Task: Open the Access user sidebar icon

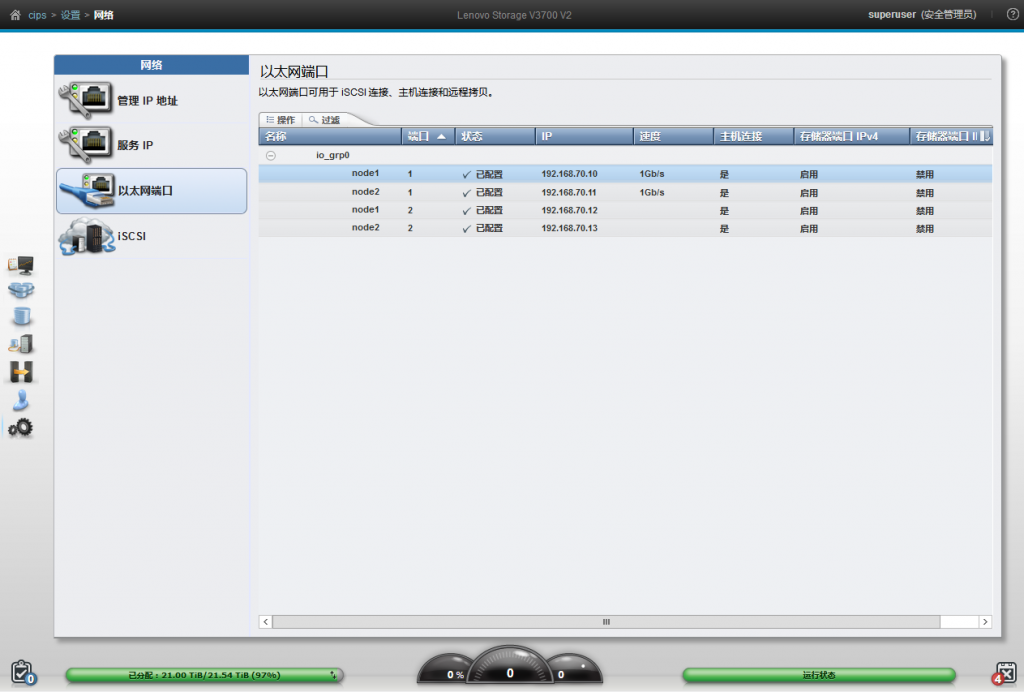Action: click(x=20, y=400)
